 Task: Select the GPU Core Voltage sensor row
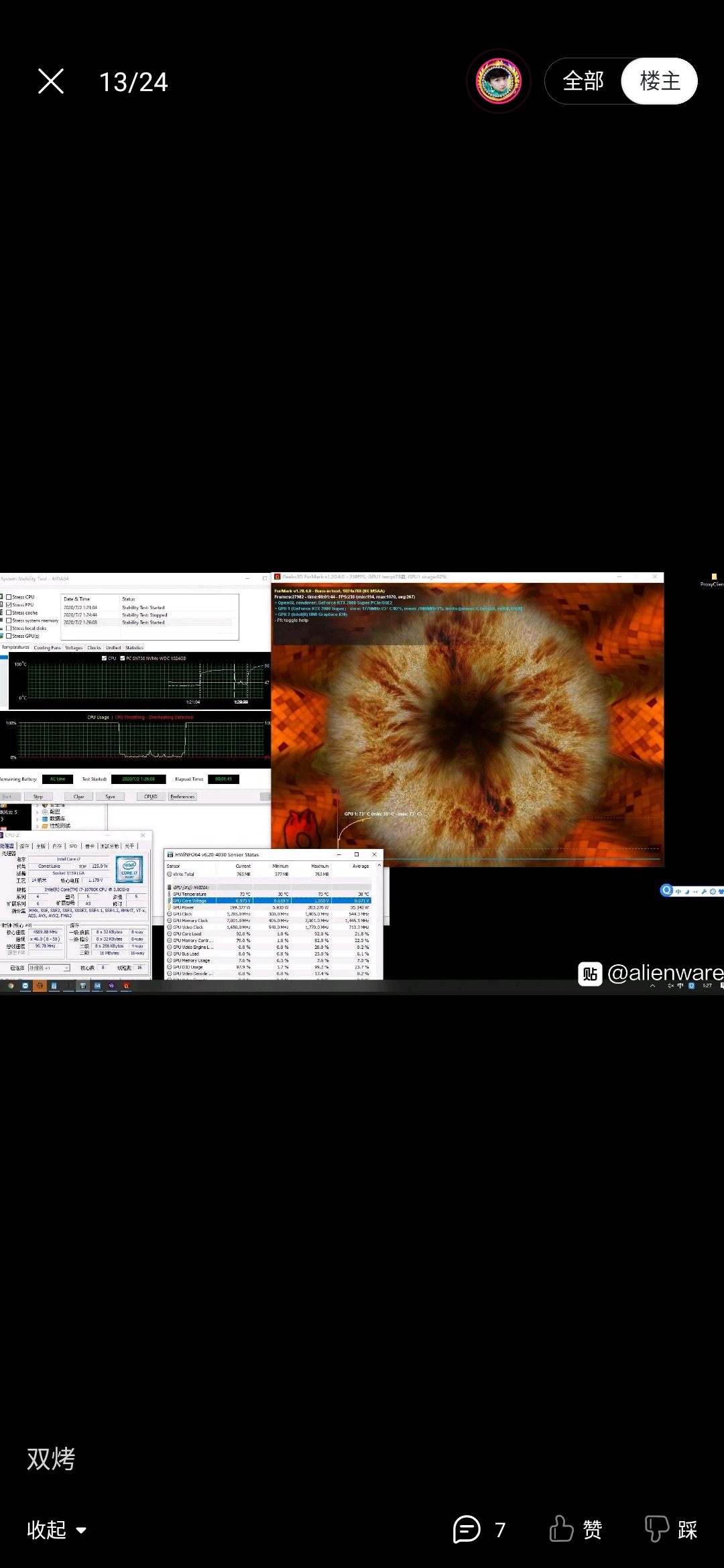tap(269, 901)
